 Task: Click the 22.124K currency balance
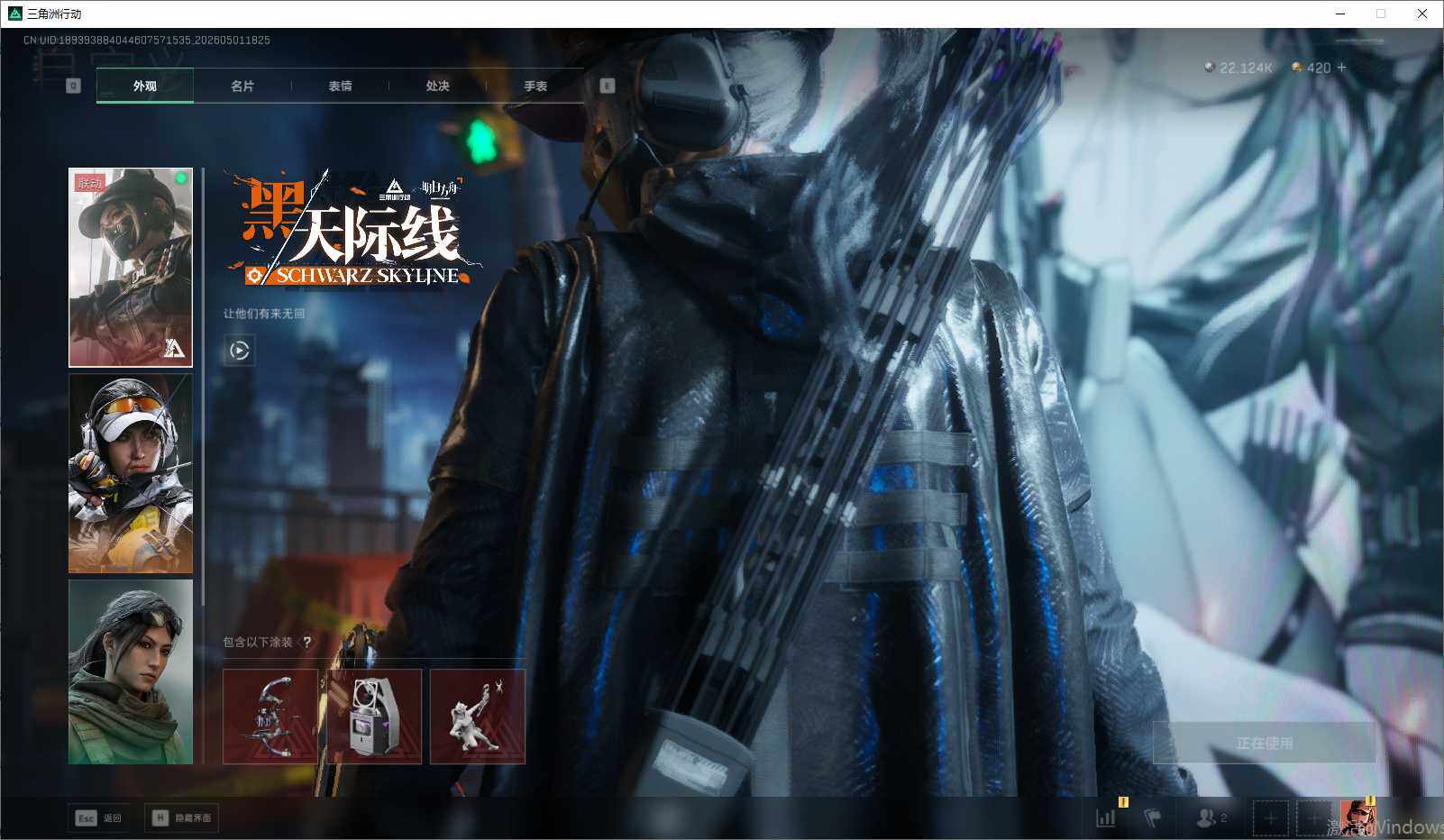click(1246, 68)
